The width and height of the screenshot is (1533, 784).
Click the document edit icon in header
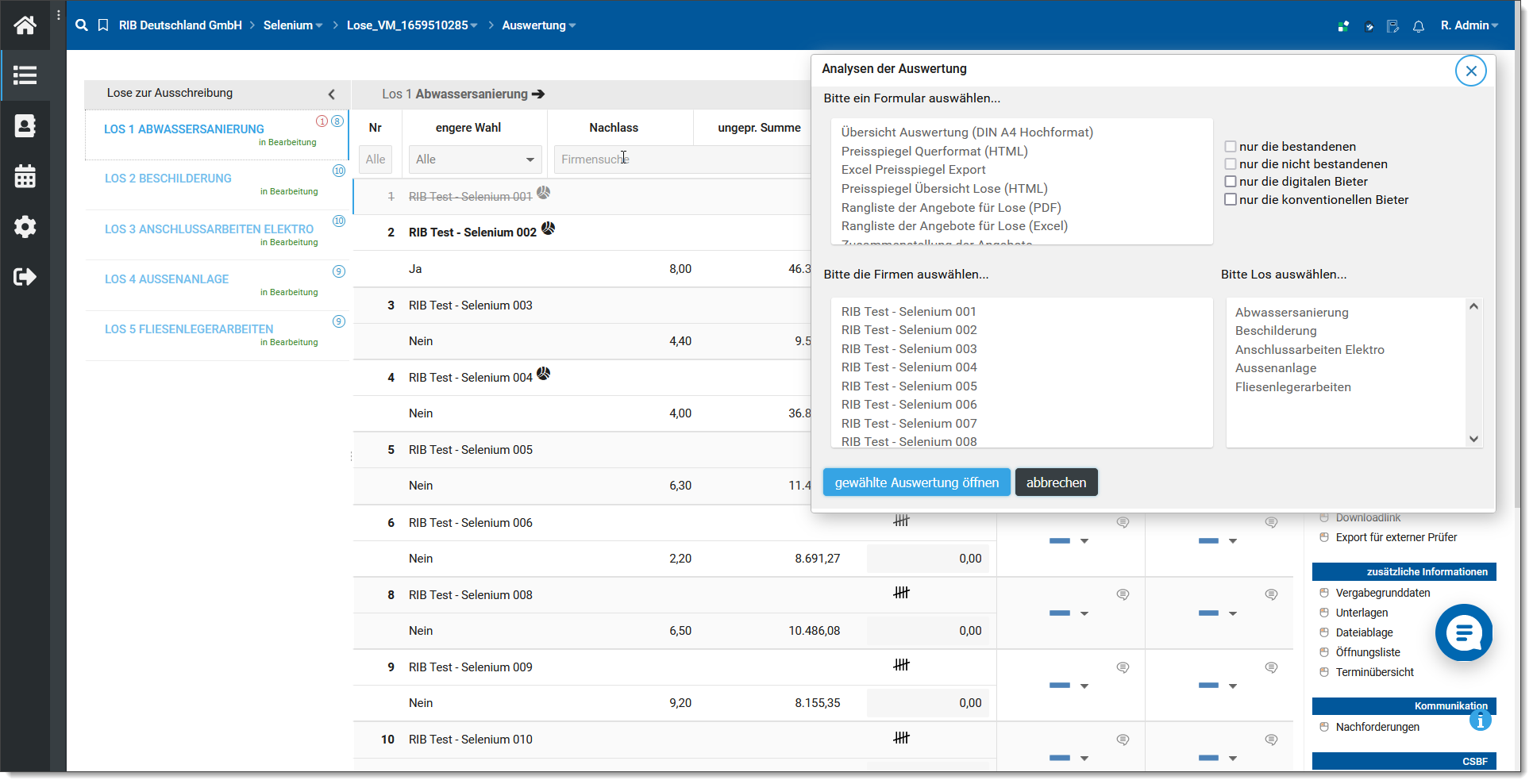point(1393,26)
